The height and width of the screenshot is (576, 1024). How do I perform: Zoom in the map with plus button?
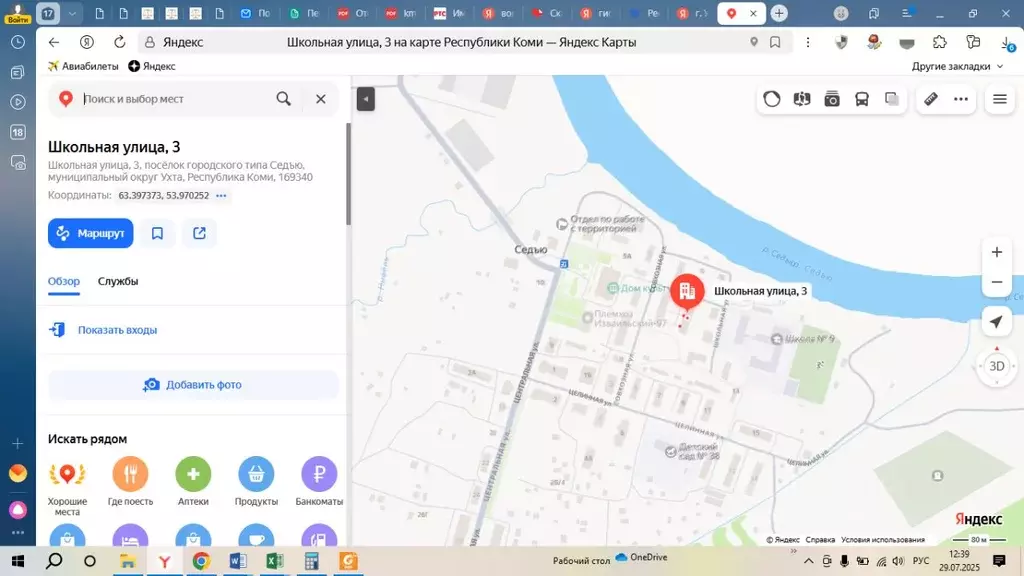point(997,252)
